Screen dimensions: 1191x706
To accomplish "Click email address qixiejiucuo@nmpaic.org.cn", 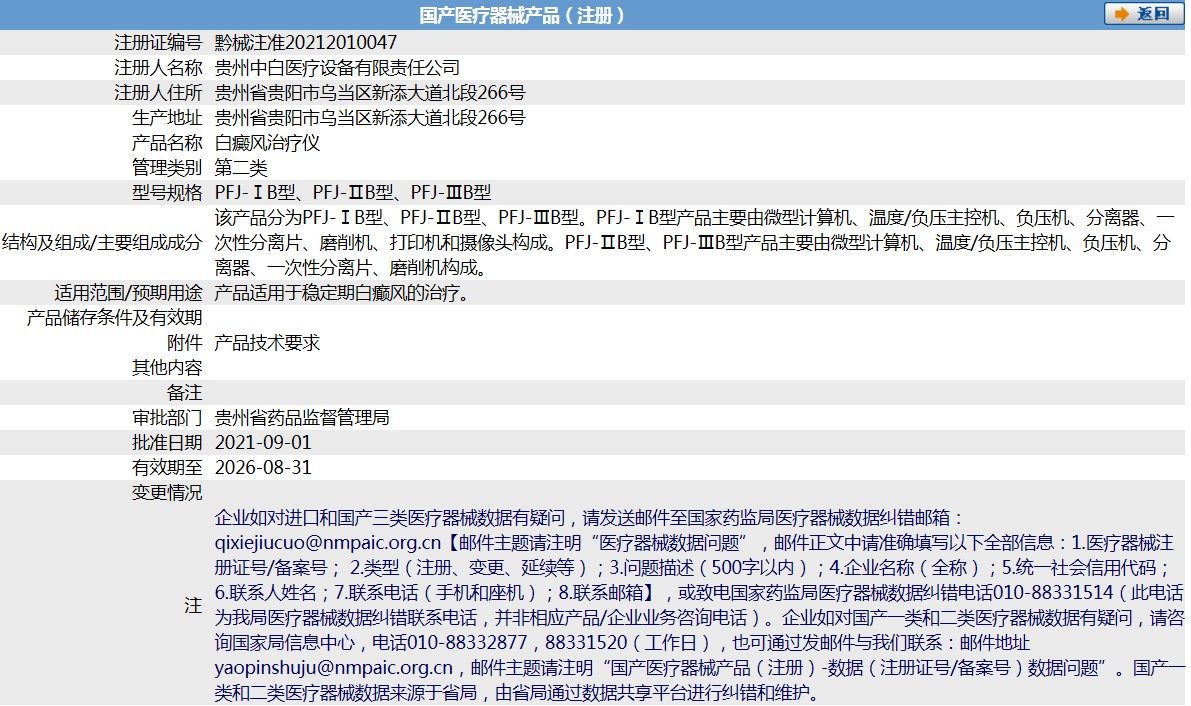I will click(x=327, y=543).
